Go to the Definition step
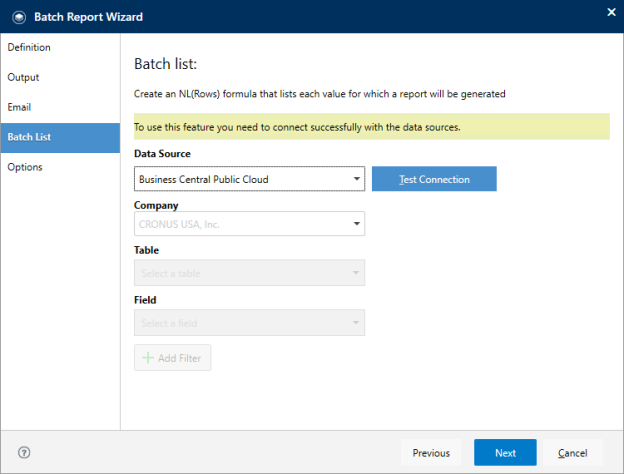Viewport: 624px width, 474px height. 60,47
